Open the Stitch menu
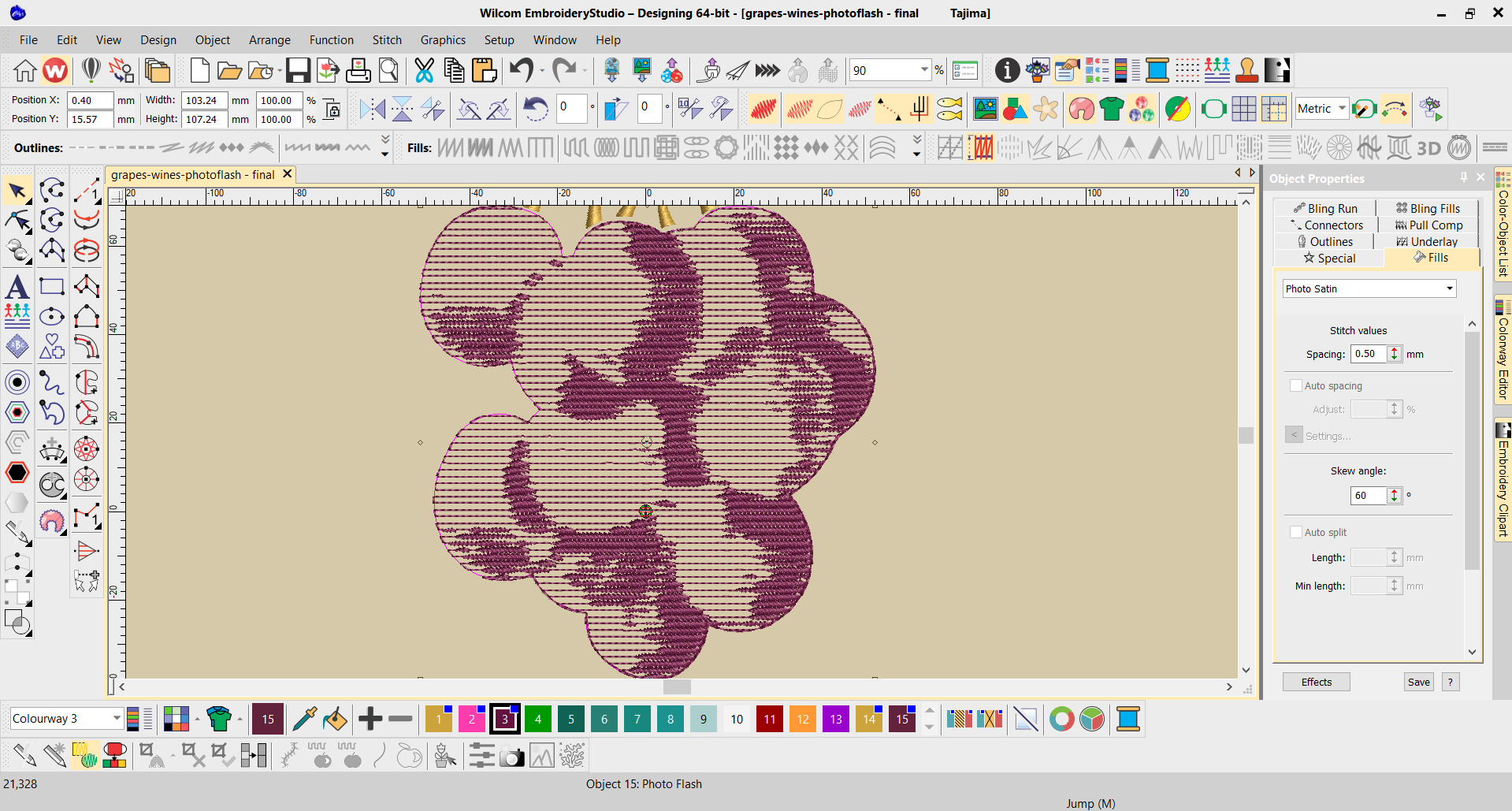This screenshot has width=1512, height=811. tap(387, 40)
